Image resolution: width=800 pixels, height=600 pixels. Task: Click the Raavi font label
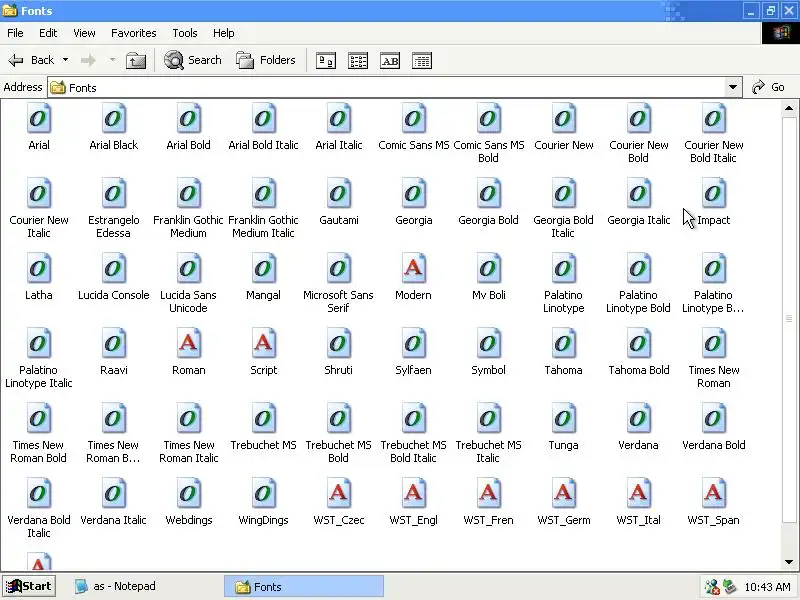tap(114, 370)
